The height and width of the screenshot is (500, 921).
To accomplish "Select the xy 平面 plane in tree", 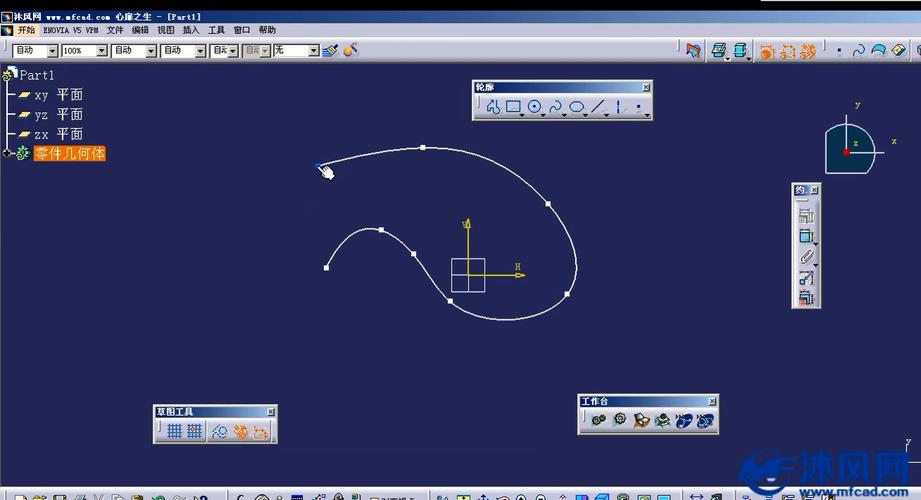I will tap(58, 95).
